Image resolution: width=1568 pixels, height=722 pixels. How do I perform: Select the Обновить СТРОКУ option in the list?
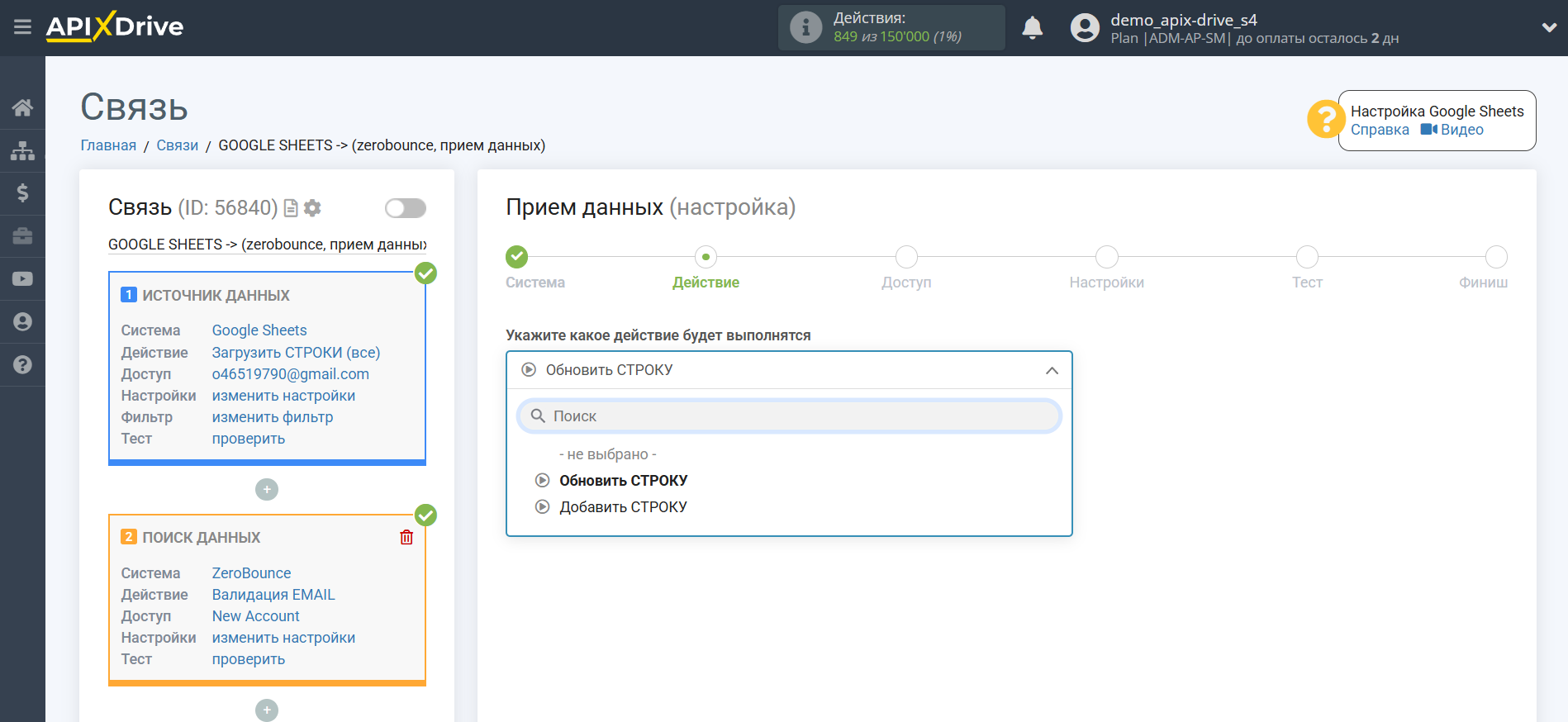tap(623, 481)
